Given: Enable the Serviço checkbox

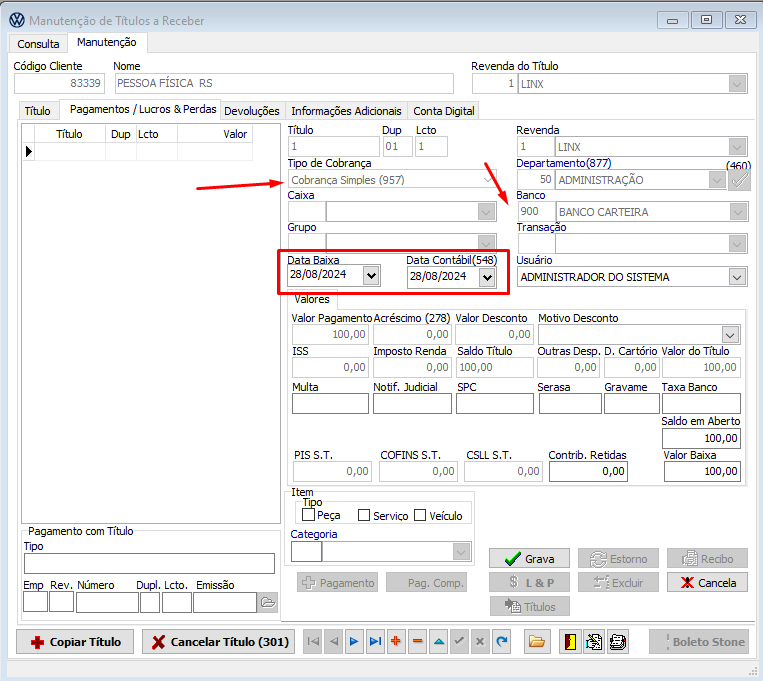Looking at the screenshot, I should (364, 515).
